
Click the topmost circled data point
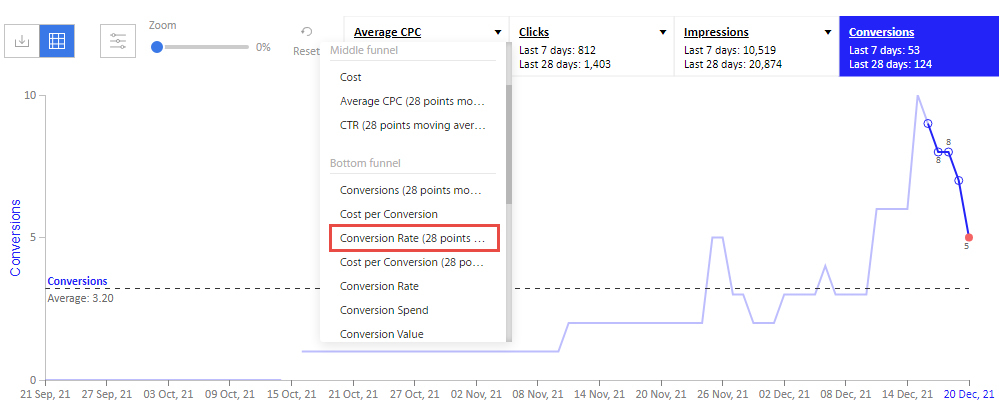pyautogui.click(x=928, y=124)
